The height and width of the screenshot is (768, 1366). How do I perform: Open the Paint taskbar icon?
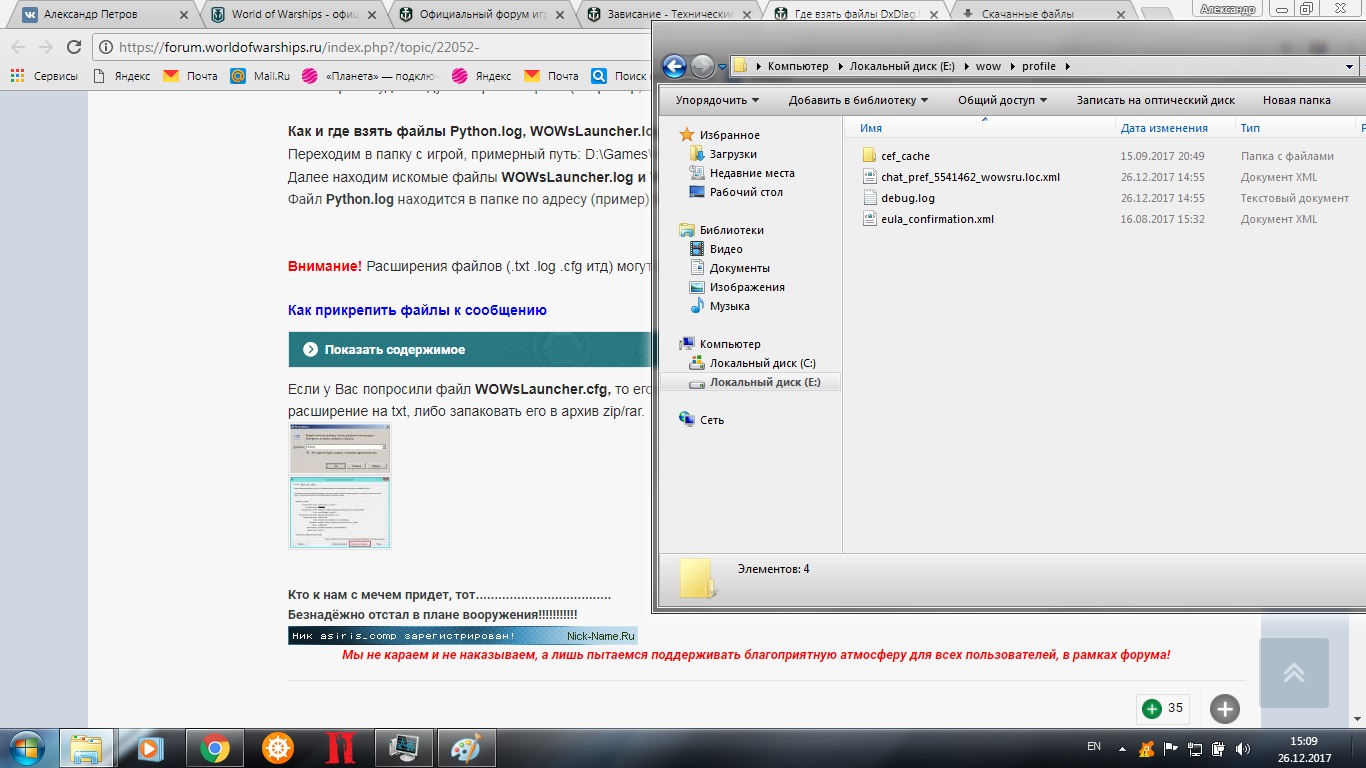tap(466, 748)
